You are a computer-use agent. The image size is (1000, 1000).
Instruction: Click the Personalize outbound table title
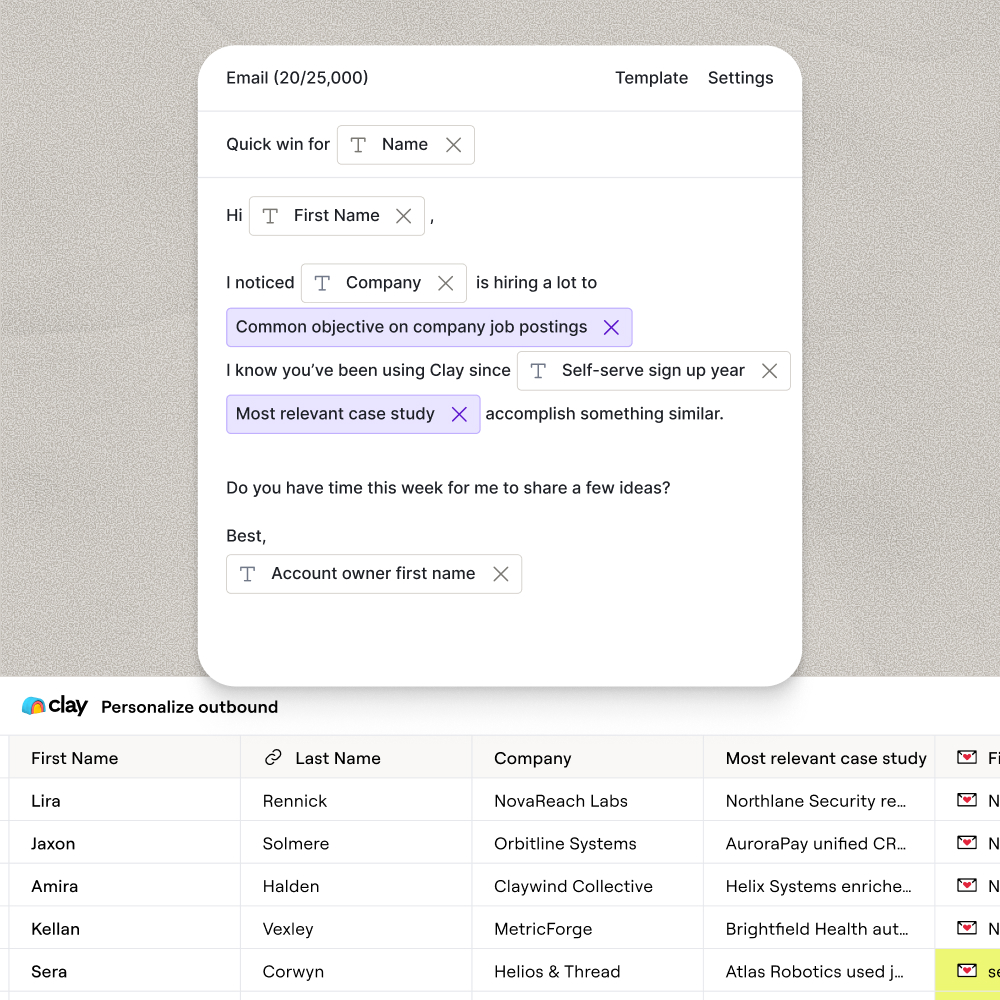coord(189,707)
